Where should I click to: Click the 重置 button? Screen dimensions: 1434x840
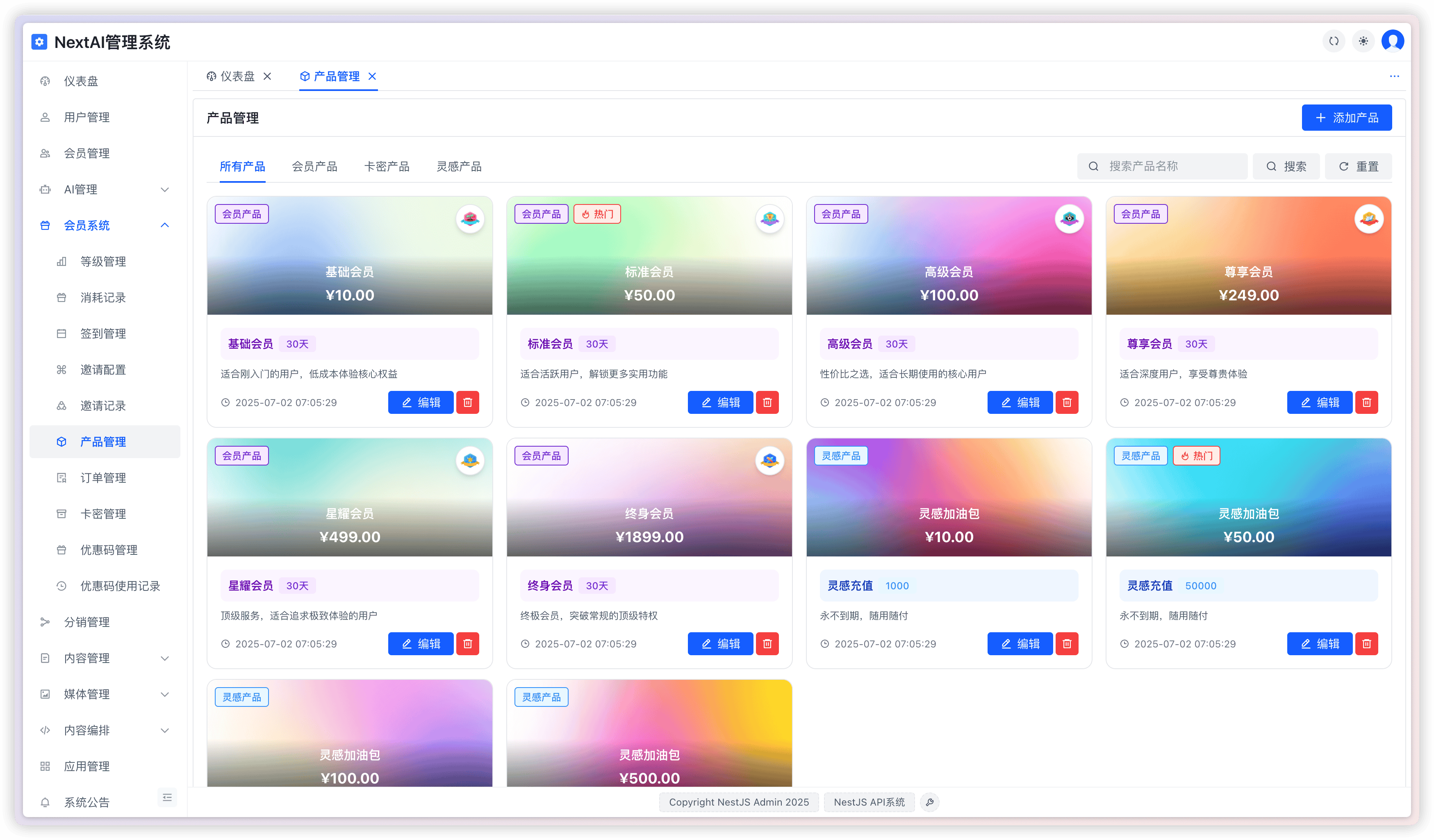(x=1358, y=166)
